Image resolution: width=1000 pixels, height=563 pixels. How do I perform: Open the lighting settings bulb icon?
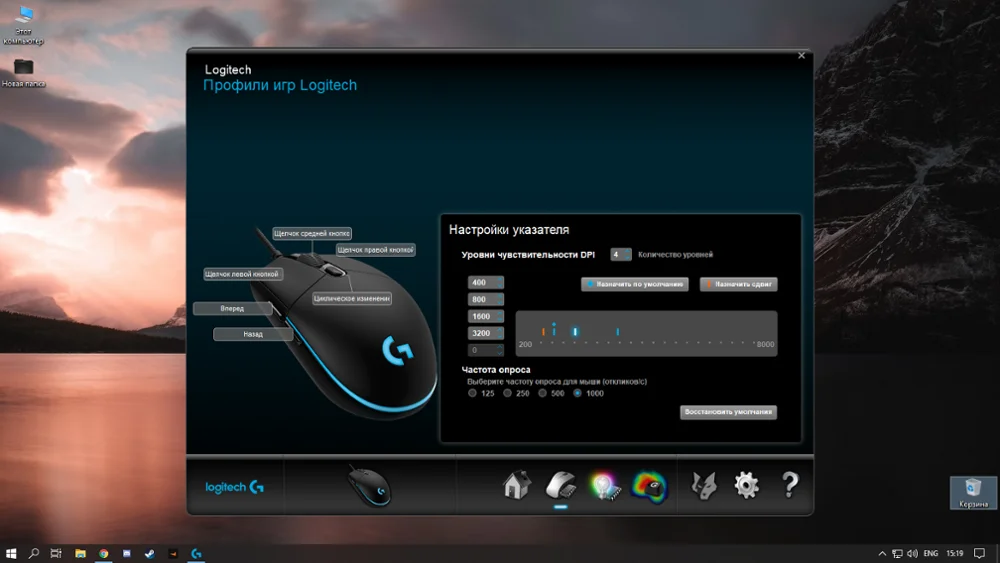(604, 486)
